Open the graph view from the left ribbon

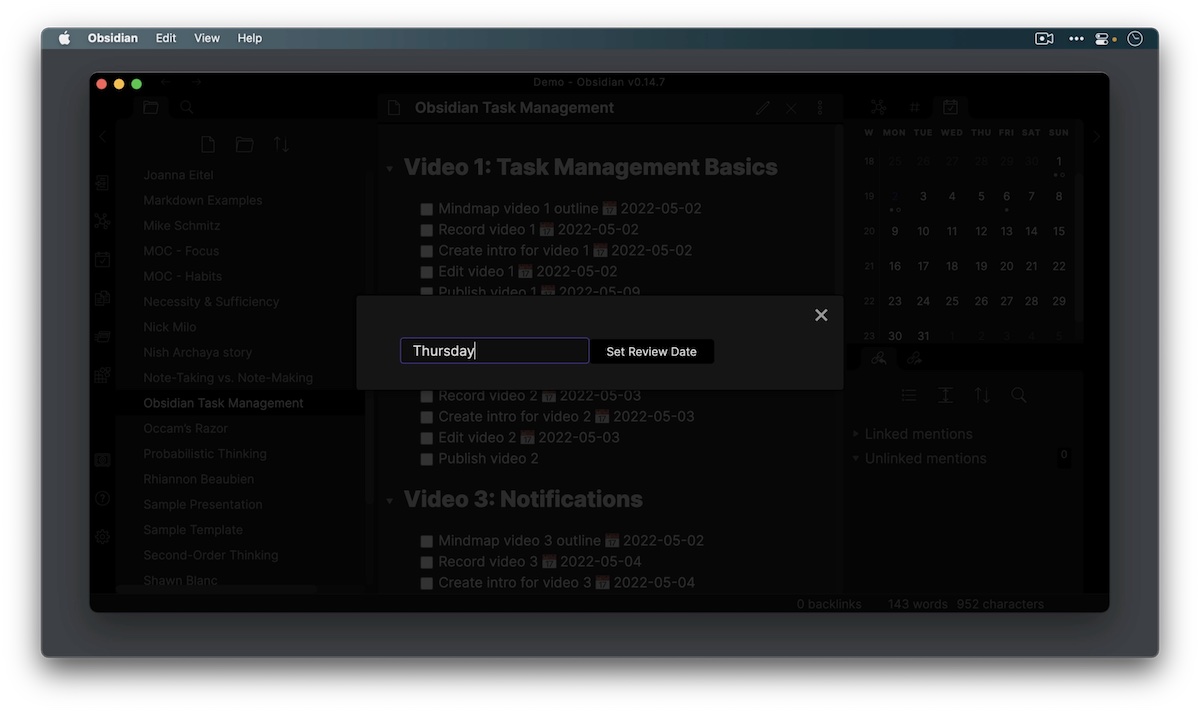[x=102, y=222]
